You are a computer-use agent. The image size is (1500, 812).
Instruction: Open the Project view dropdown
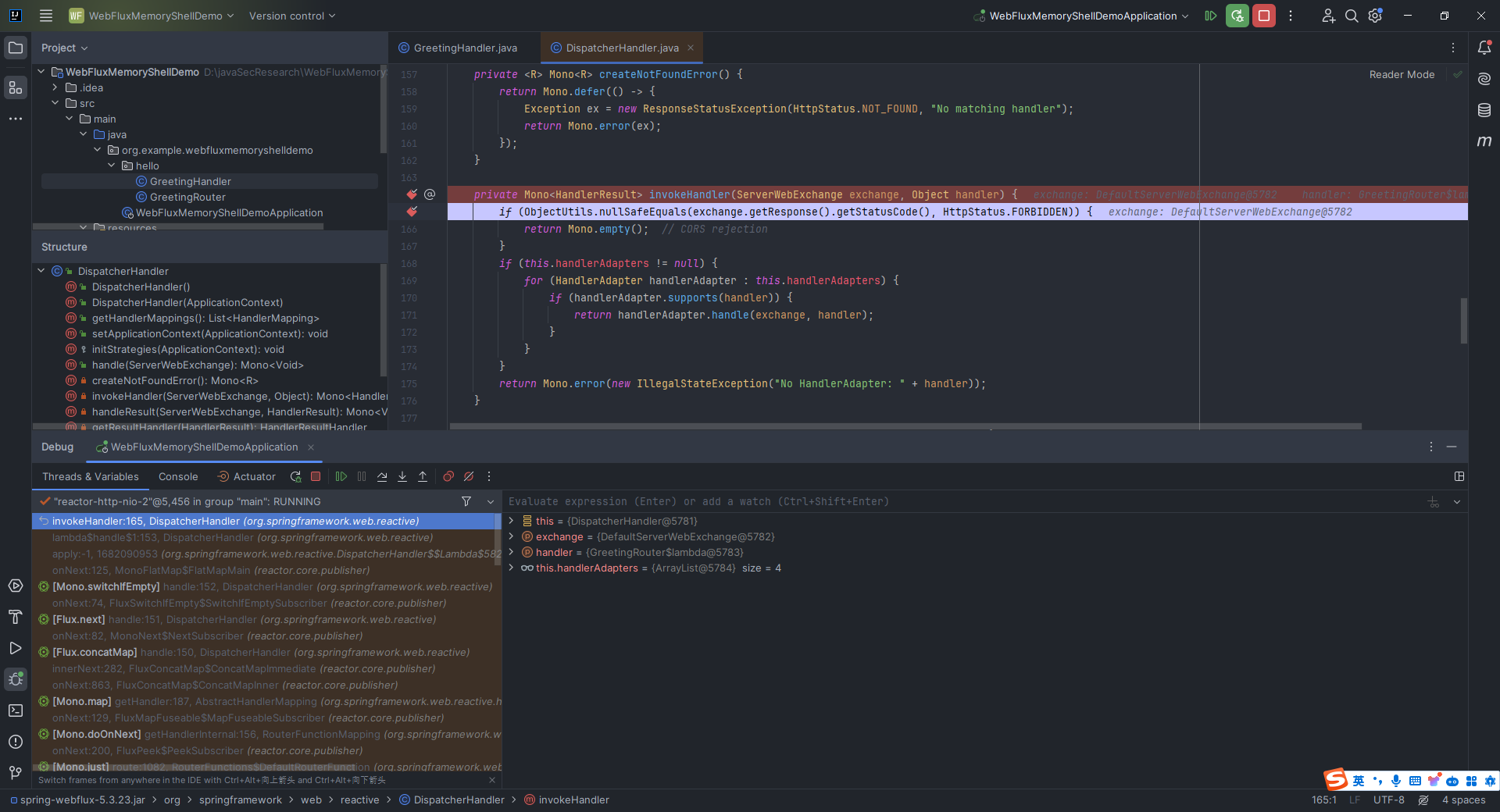[65, 48]
